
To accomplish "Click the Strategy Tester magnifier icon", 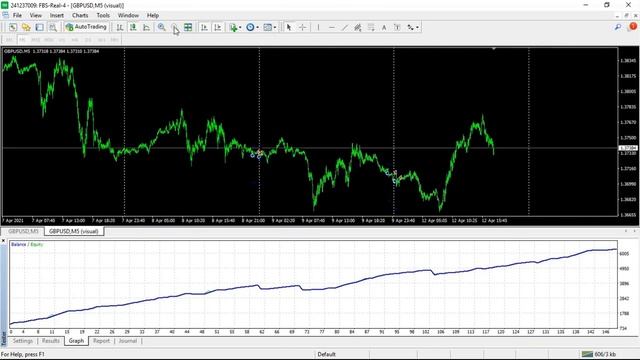I will [x=53, y=27].
